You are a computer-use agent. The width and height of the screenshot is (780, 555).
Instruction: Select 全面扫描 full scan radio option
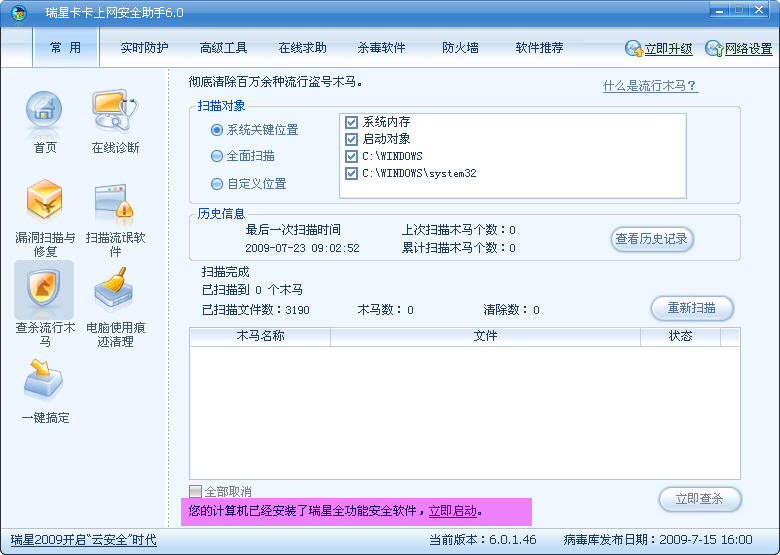coord(217,156)
